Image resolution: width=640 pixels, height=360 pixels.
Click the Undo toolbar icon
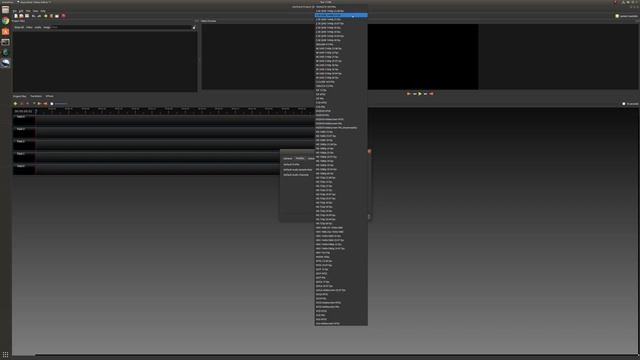pyautogui.click(x=33, y=16)
